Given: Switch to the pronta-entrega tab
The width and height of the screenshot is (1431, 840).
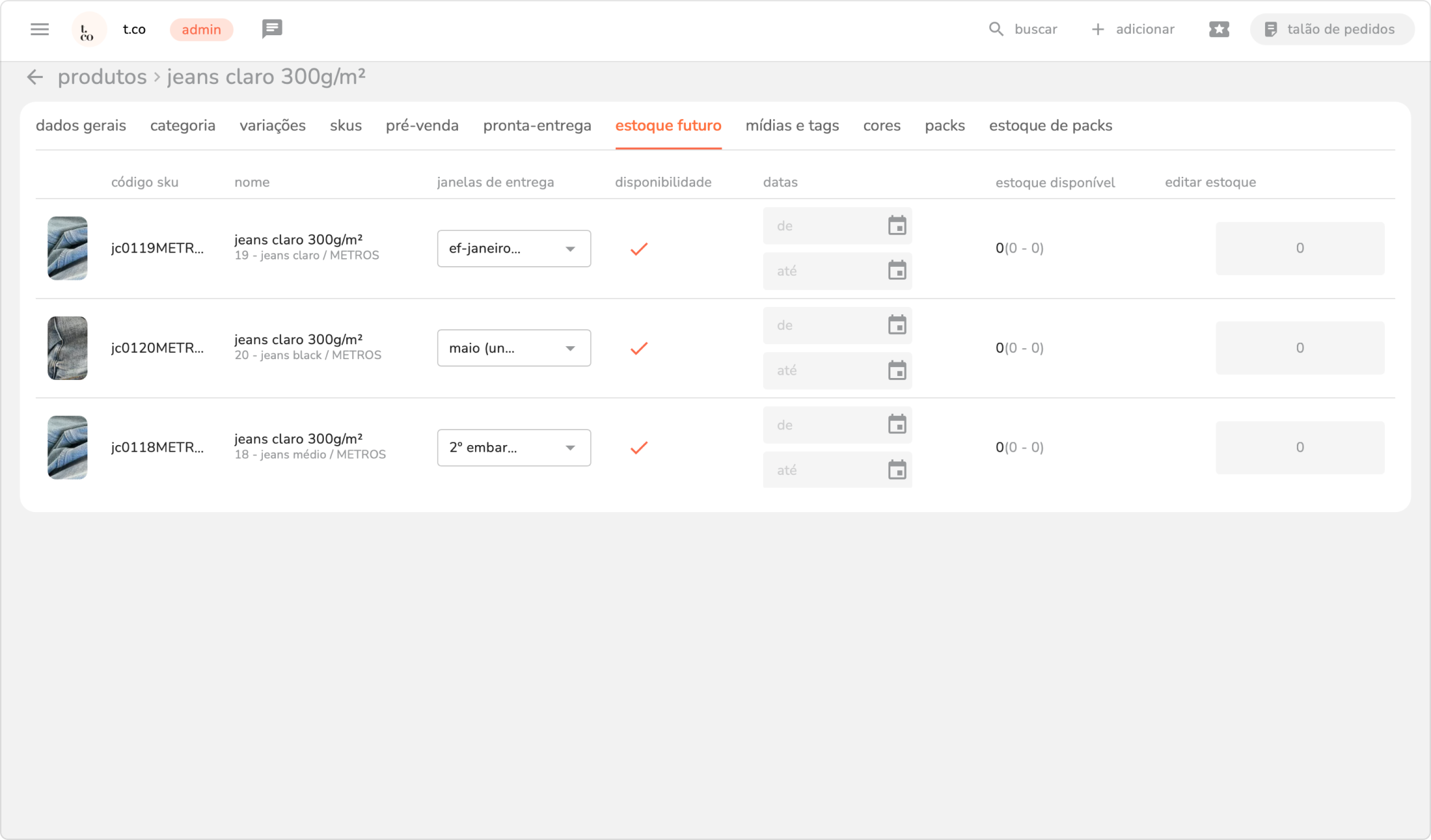Looking at the screenshot, I should [x=537, y=126].
